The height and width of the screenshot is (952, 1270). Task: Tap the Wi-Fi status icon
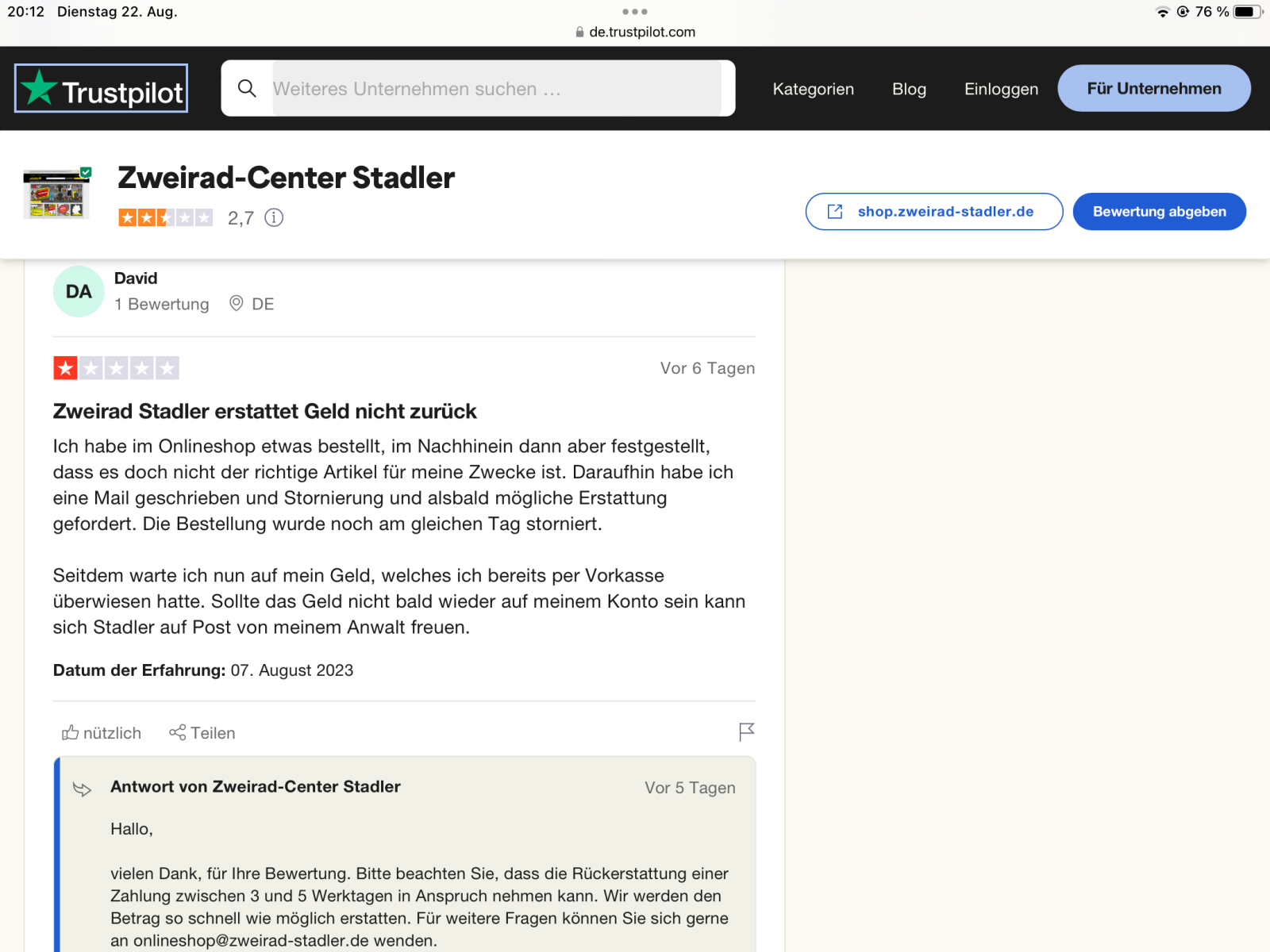coord(1163,12)
